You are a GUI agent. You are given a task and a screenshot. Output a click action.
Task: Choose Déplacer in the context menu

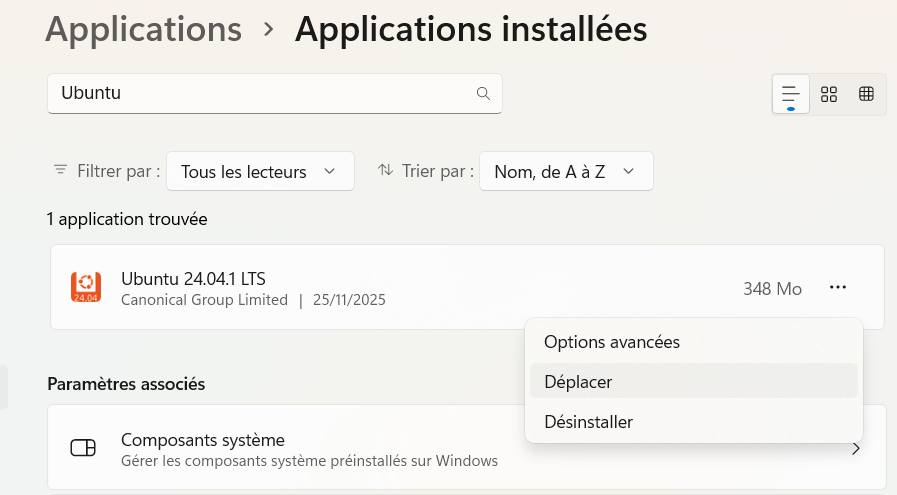[x=693, y=381]
